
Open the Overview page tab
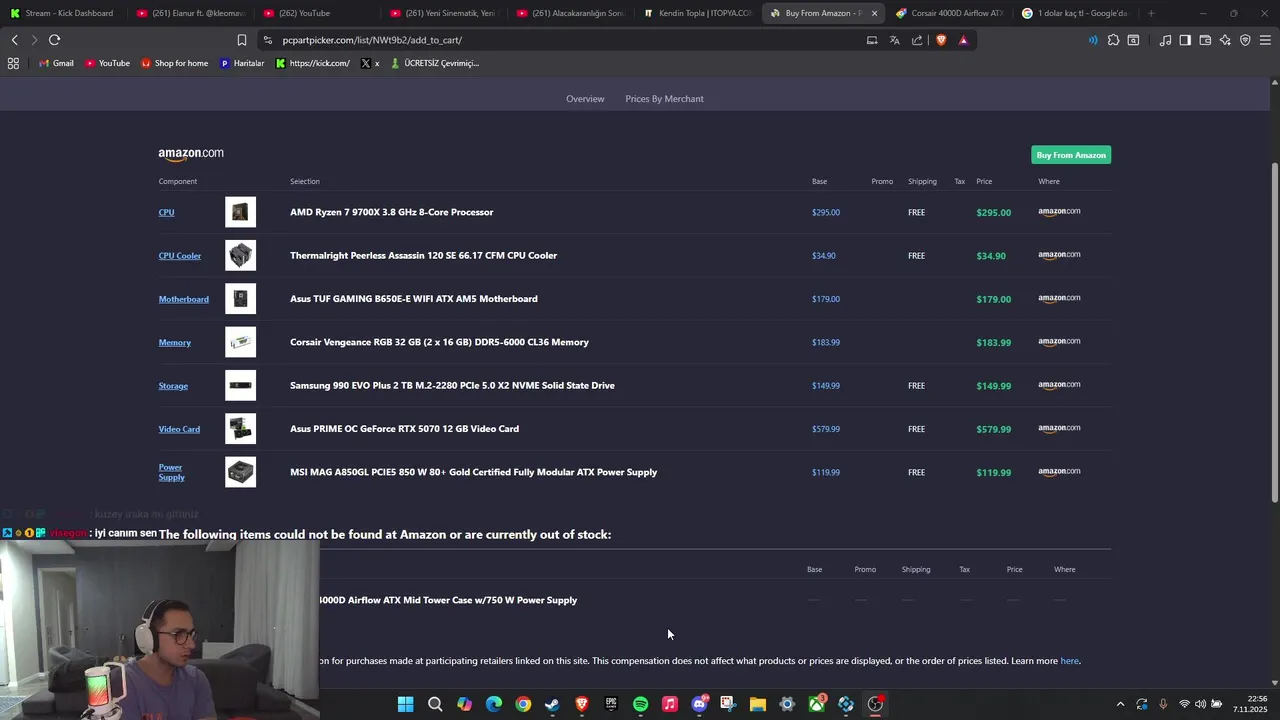pyautogui.click(x=585, y=99)
